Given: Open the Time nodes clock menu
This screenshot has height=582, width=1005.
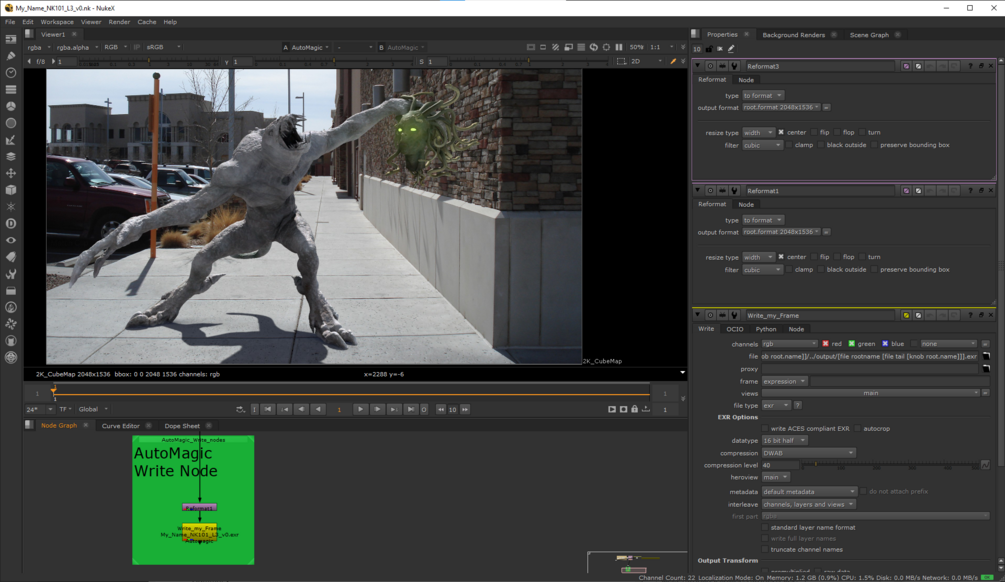Looking at the screenshot, I should point(11,72).
